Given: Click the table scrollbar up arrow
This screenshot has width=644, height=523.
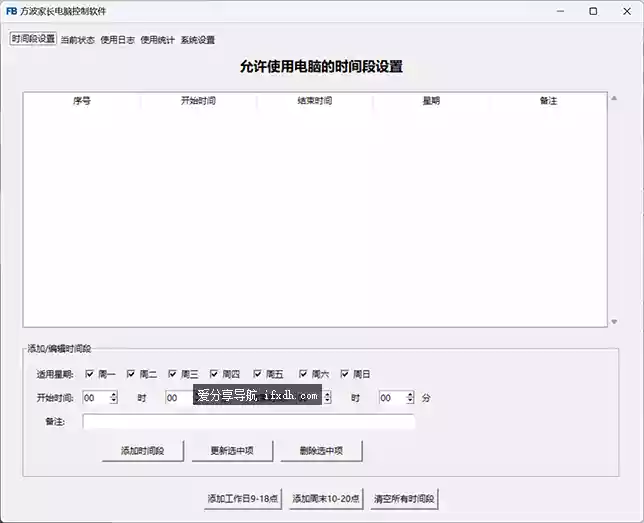Looking at the screenshot, I should click(x=614, y=98).
